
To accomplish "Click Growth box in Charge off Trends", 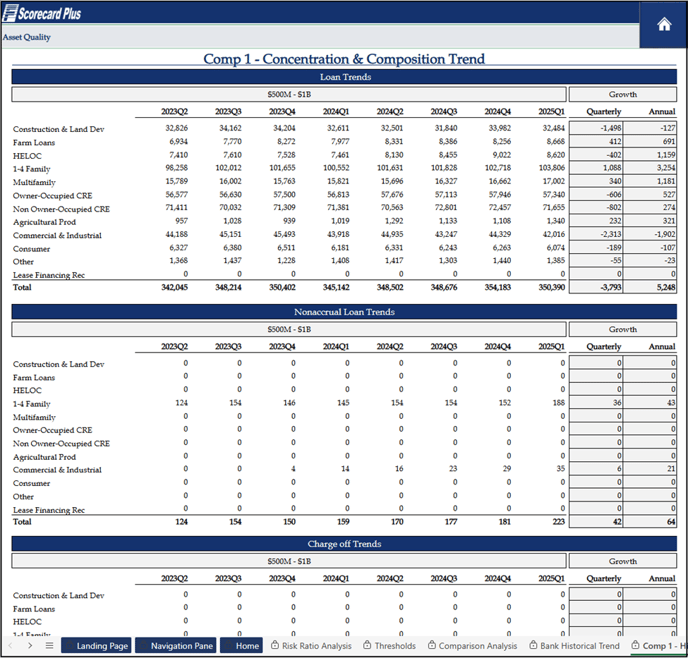I will click(623, 561).
